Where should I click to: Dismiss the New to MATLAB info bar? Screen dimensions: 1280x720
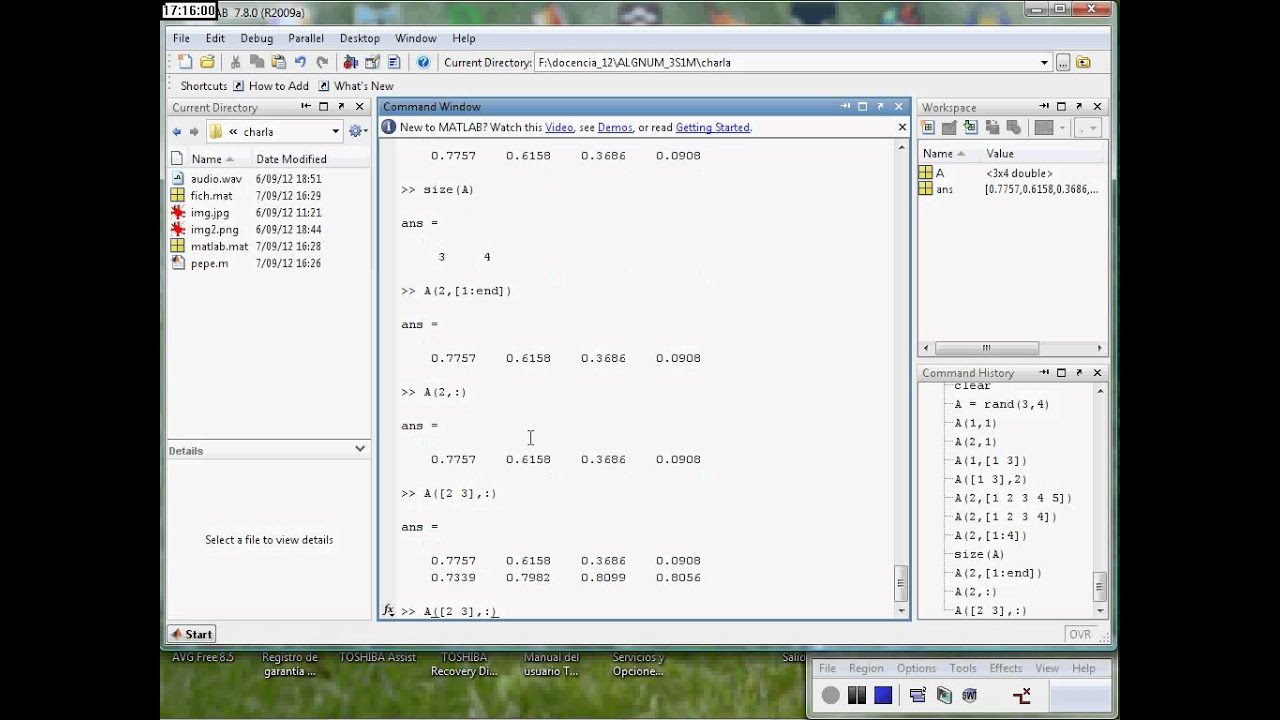[902, 127]
